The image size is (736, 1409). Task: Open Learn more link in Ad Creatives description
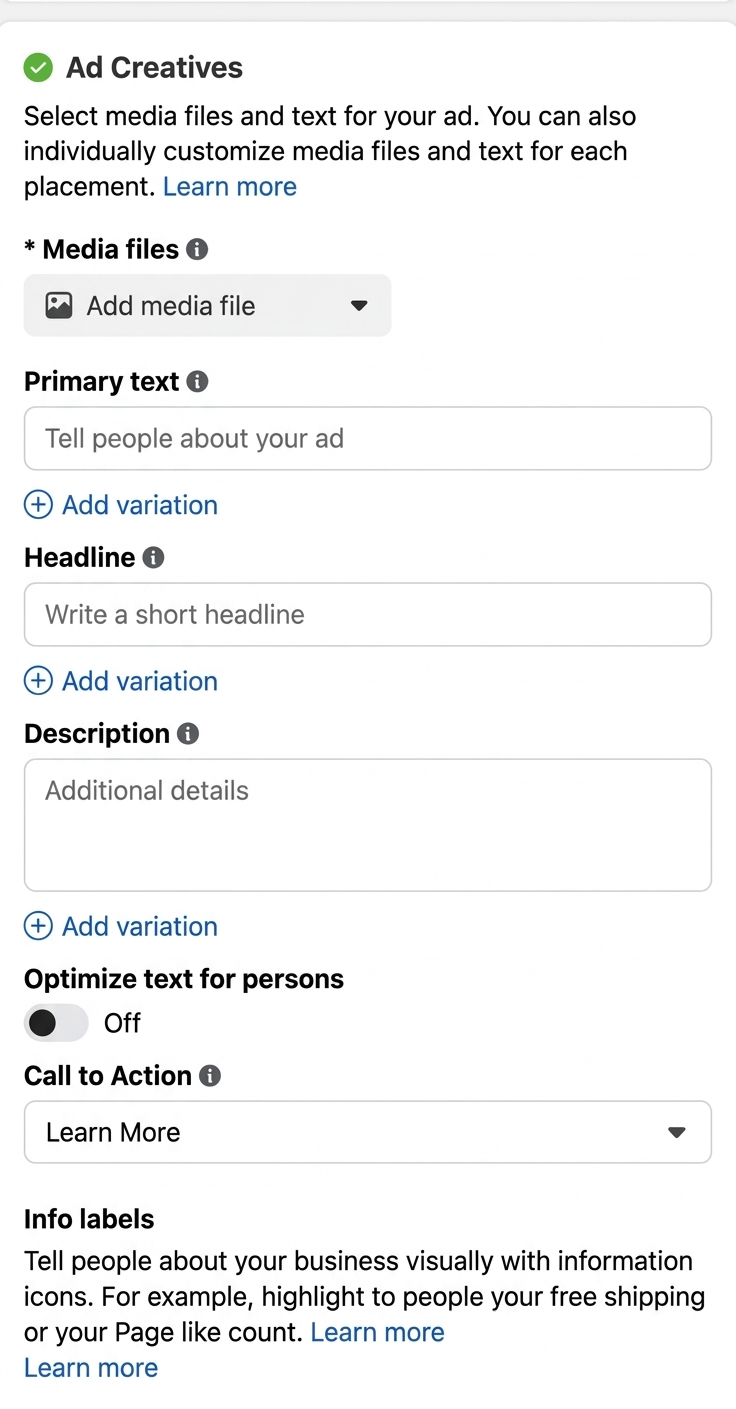point(229,187)
